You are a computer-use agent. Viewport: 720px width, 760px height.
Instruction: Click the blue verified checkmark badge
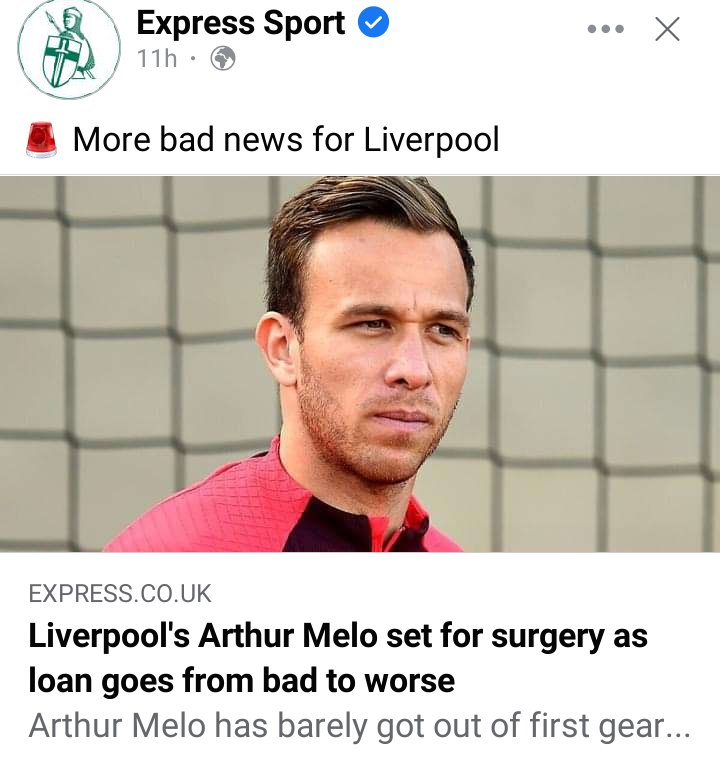tap(373, 22)
